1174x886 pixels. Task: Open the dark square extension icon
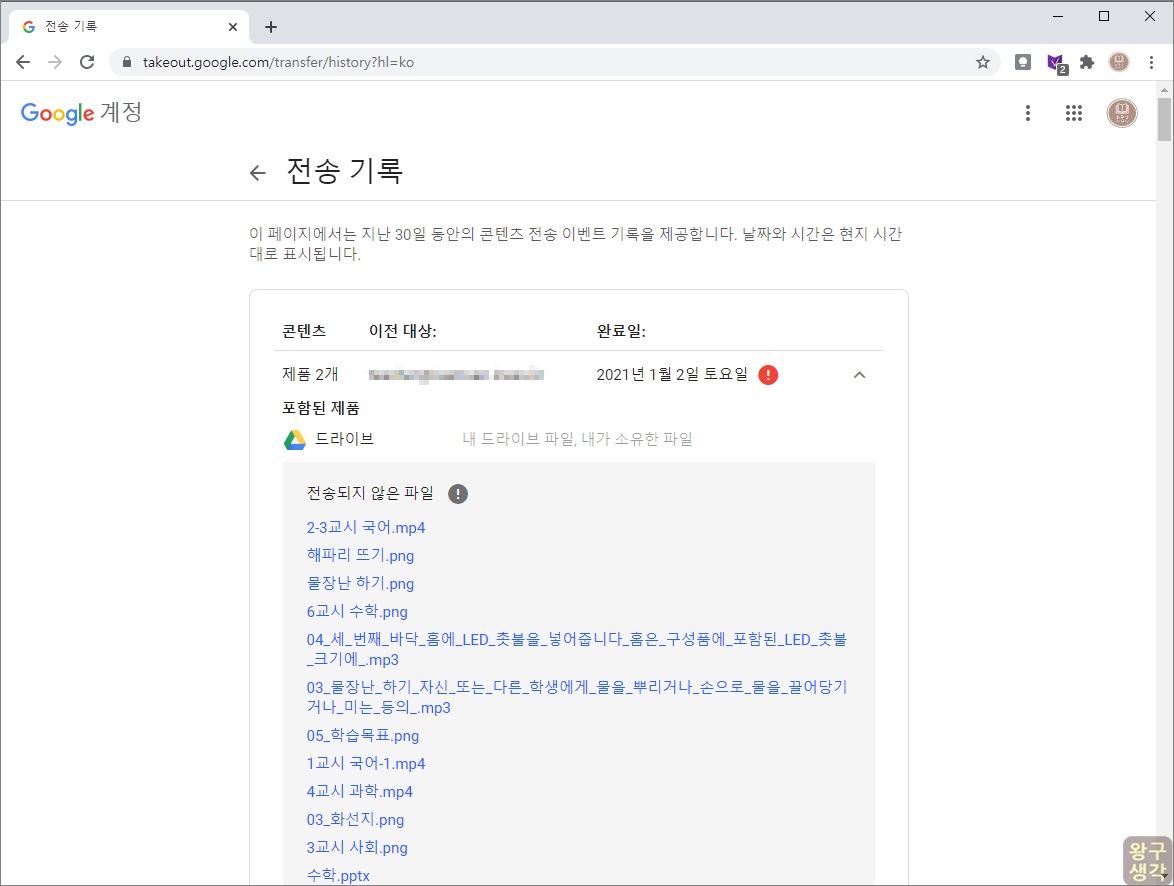1023,62
